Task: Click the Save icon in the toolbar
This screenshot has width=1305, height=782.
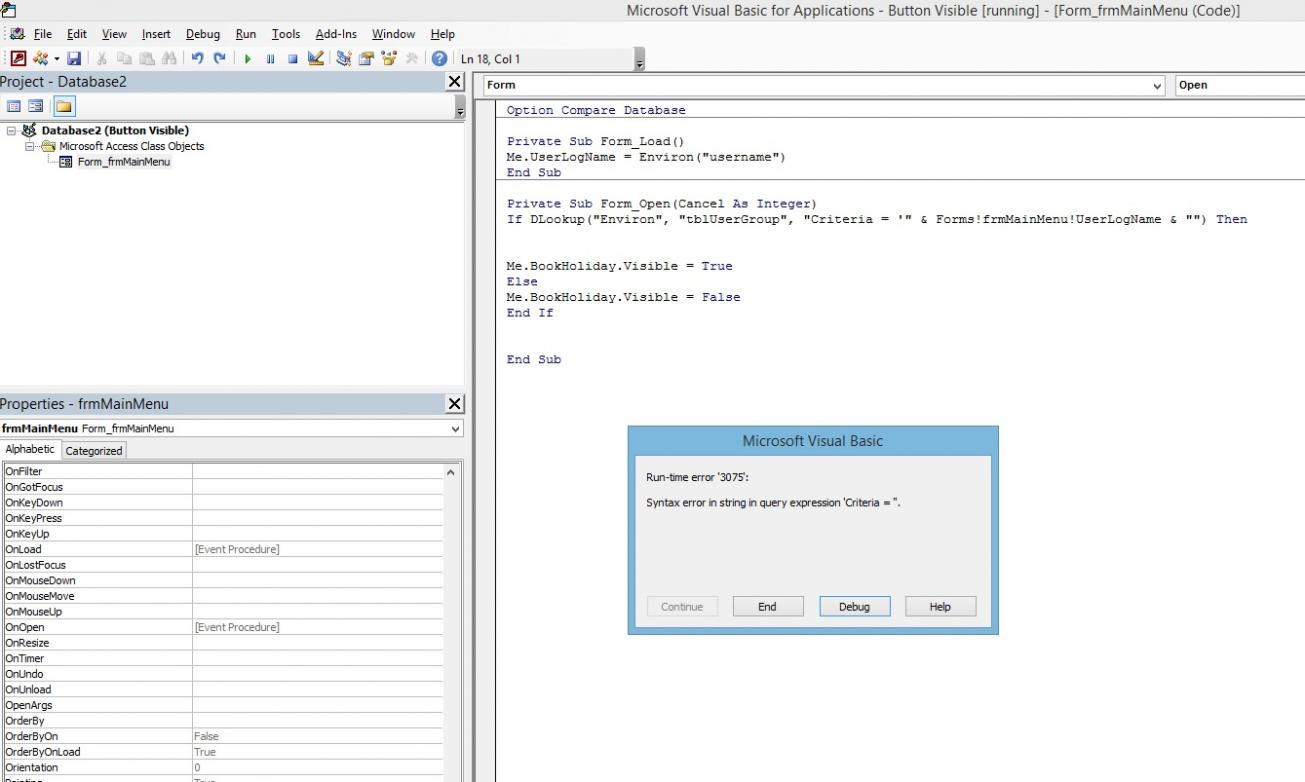Action: [x=74, y=59]
